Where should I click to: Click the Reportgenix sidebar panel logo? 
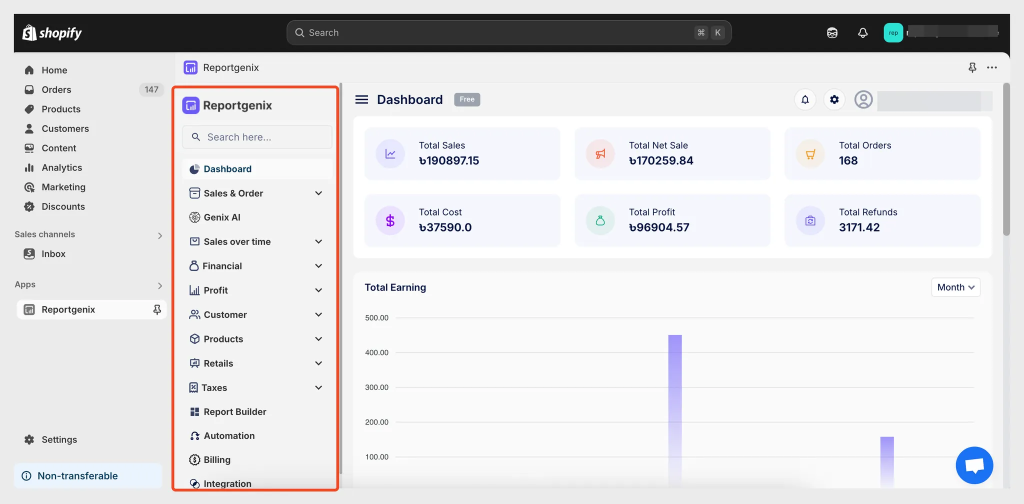tap(191, 105)
